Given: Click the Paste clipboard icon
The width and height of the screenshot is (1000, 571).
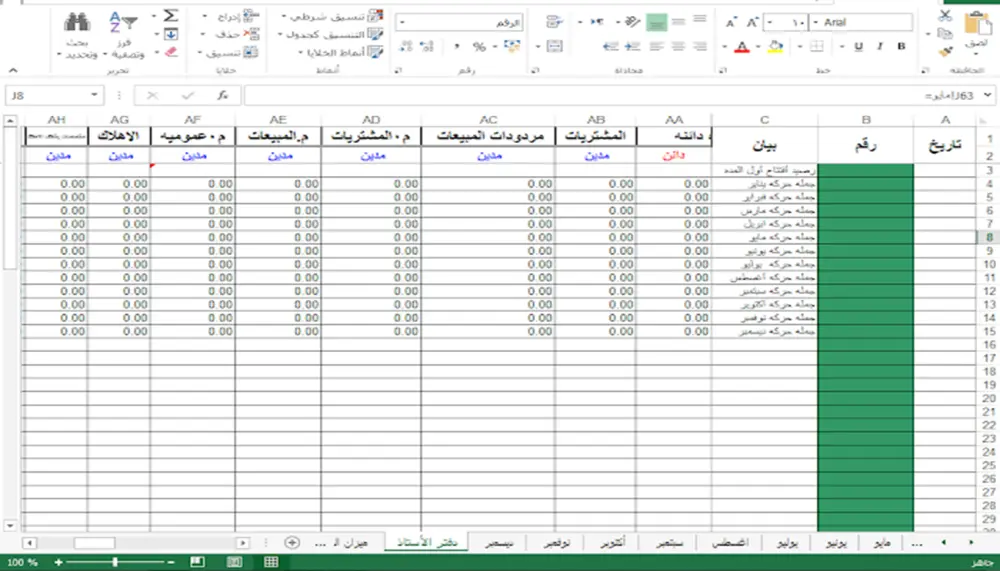Looking at the screenshot, I should click(x=976, y=24).
